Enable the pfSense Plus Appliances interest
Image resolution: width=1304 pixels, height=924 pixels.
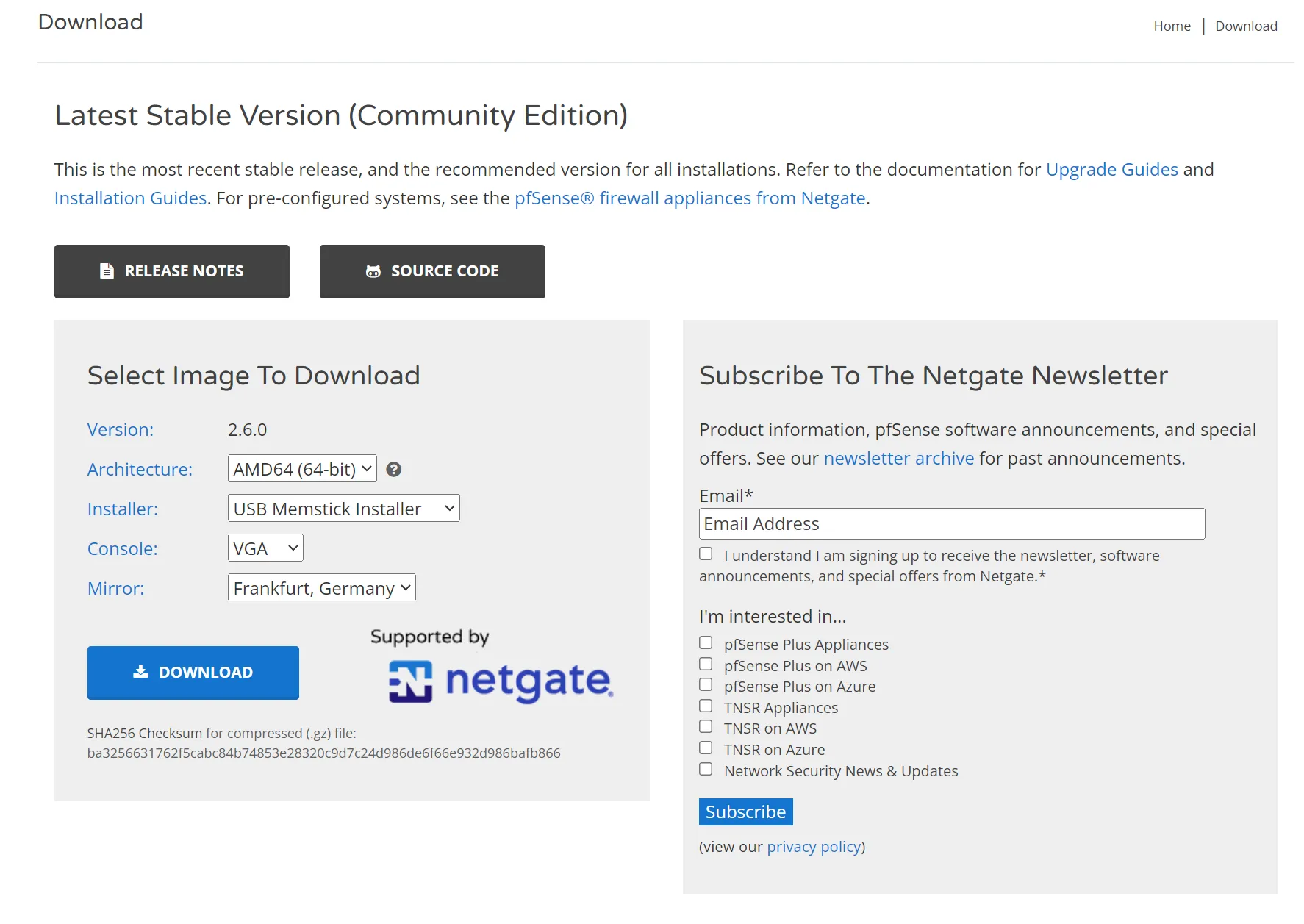point(706,642)
